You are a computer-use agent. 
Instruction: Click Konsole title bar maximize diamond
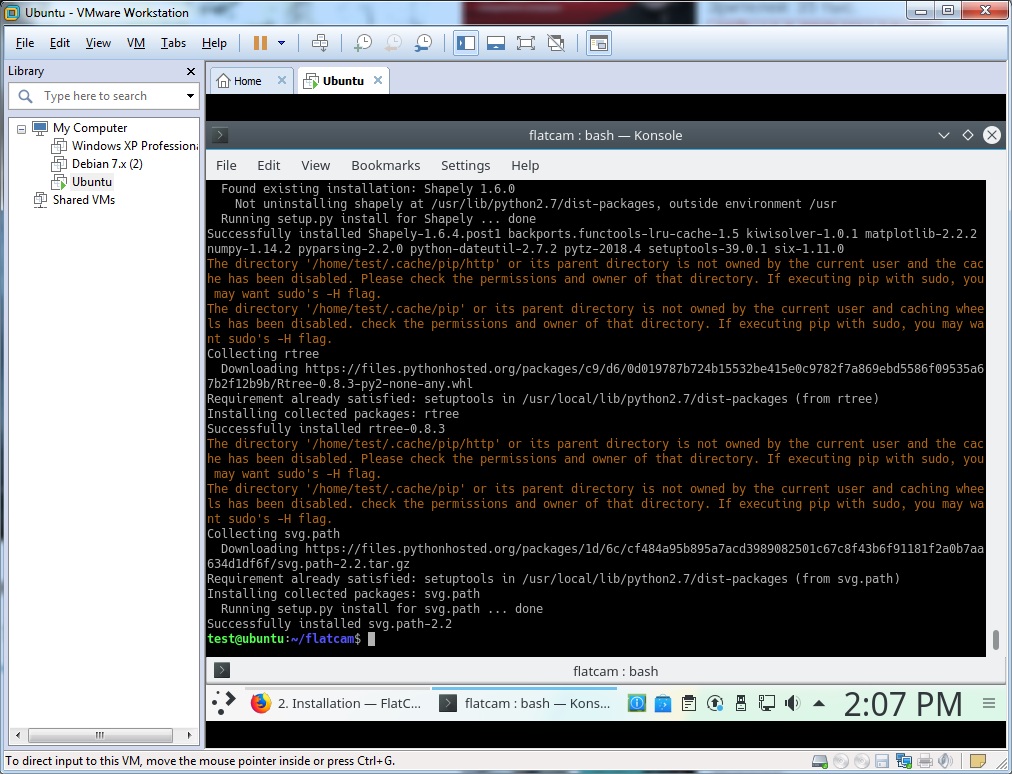click(x=967, y=135)
